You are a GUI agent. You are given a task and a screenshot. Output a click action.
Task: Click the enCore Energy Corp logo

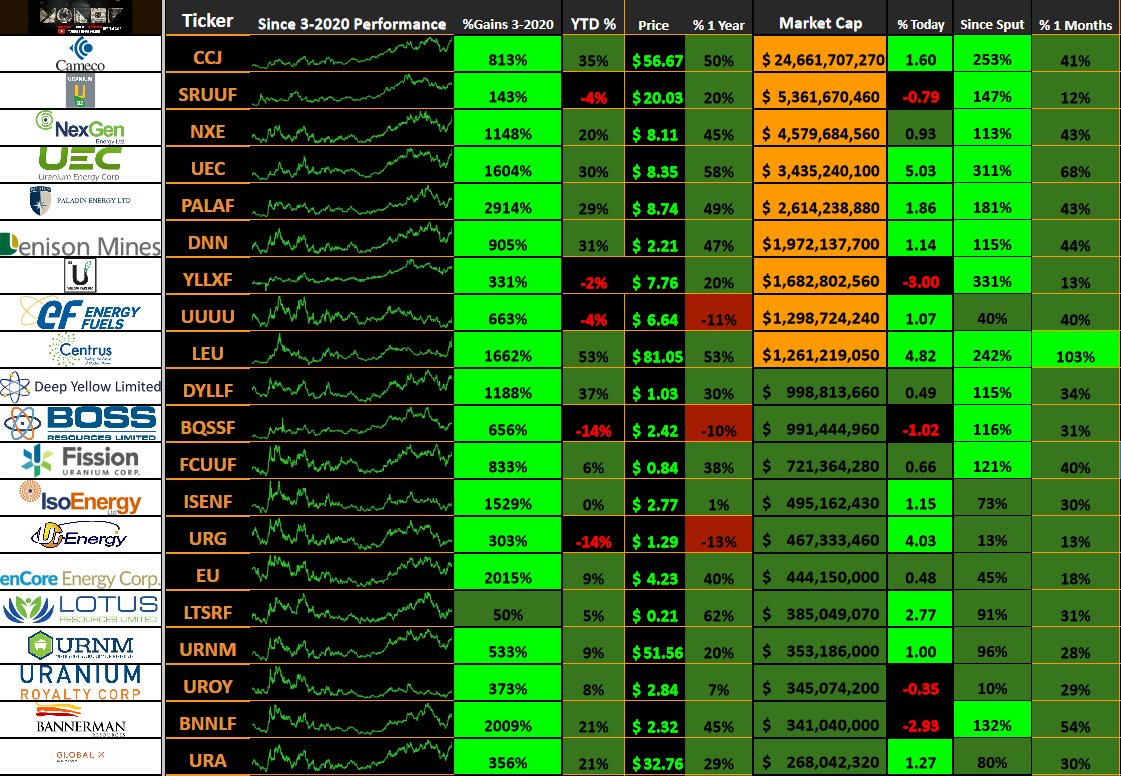[80, 578]
